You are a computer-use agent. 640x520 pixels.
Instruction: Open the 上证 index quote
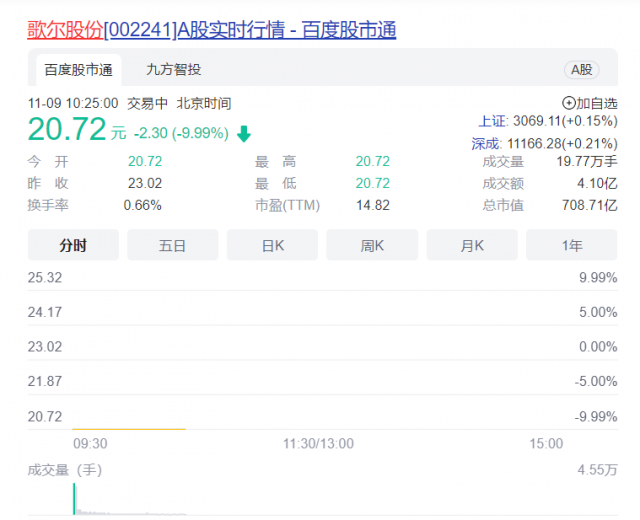(548, 121)
